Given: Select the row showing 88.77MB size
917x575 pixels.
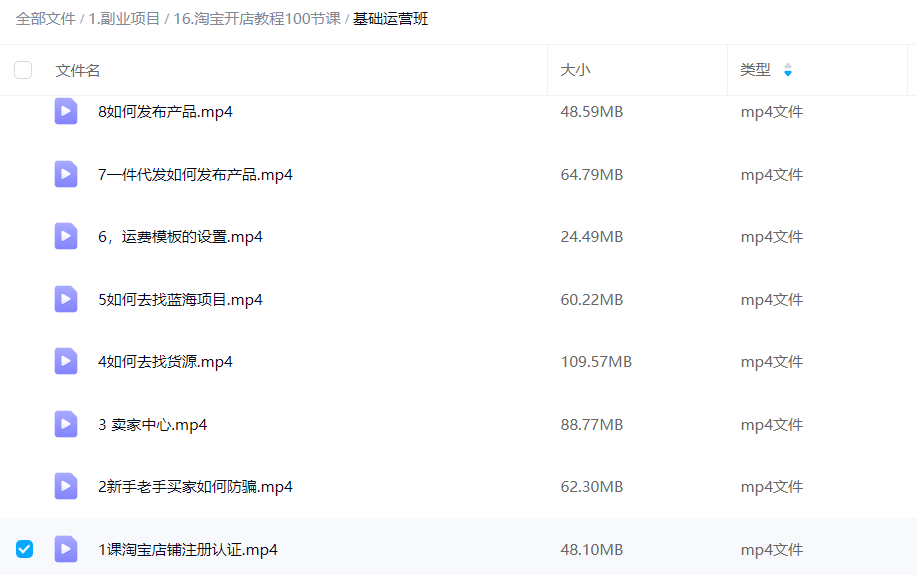Looking at the screenshot, I should coord(591,424).
